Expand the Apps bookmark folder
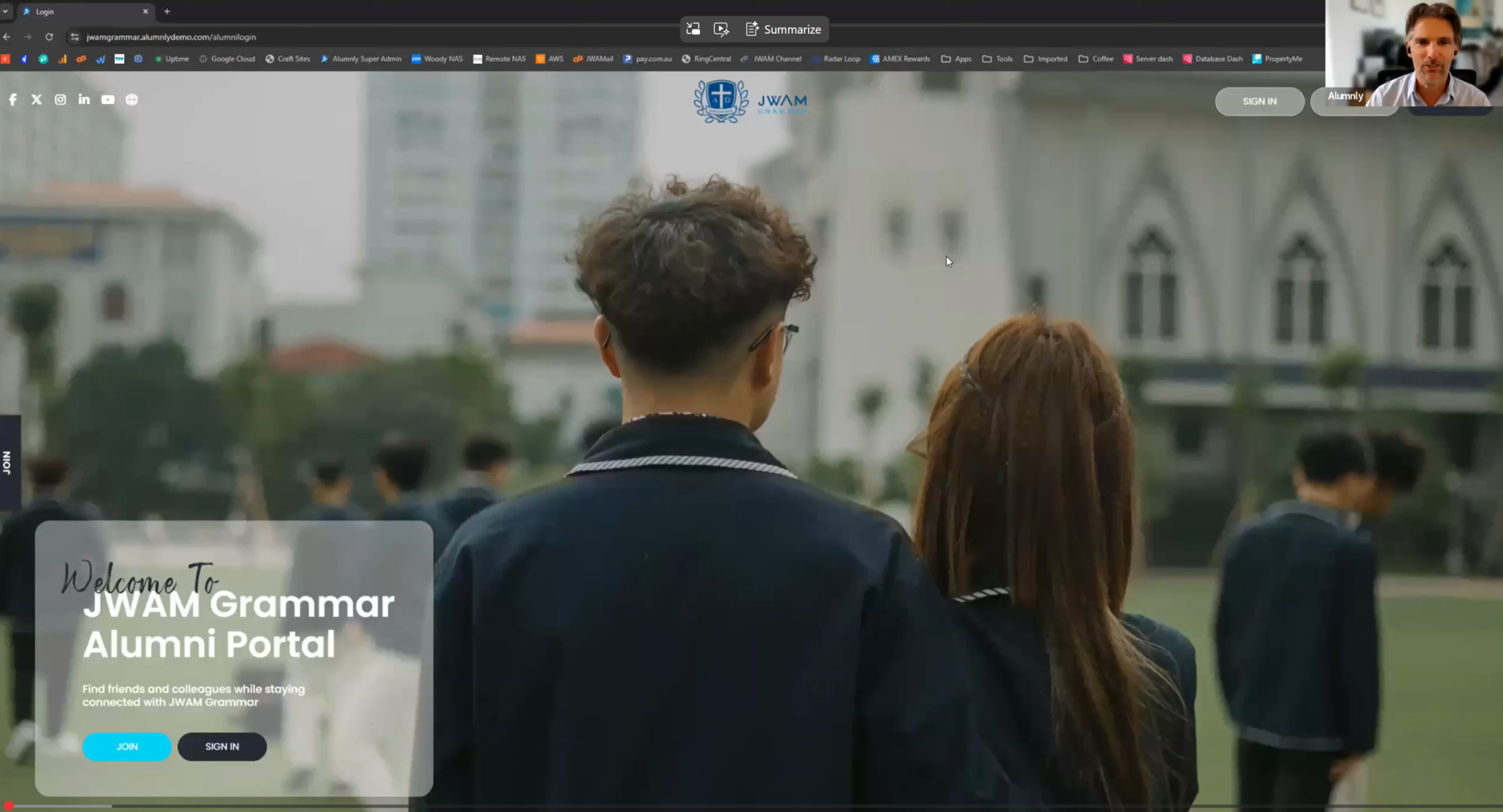This screenshot has width=1503, height=812. pos(956,59)
